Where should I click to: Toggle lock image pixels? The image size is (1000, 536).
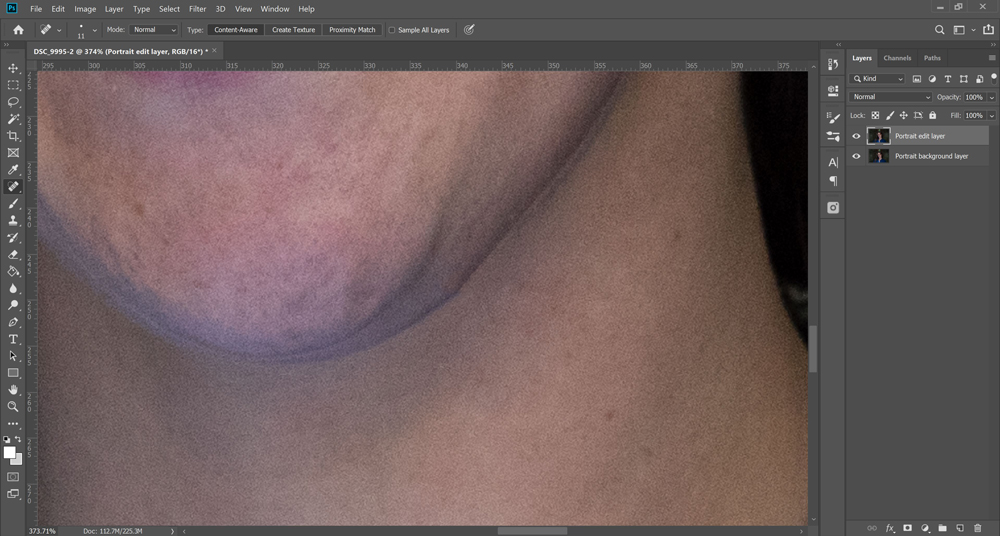pos(890,115)
